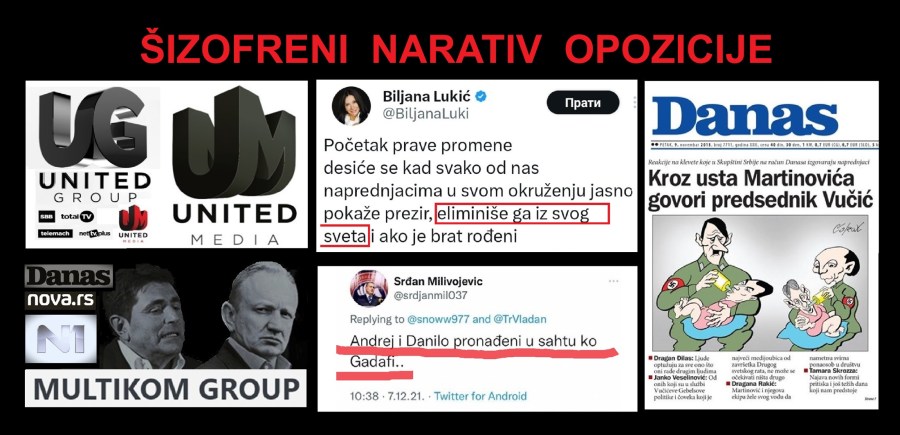The height and width of the screenshot is (435, 900).
Task: Click the Twitter for Android source link
Action: click(x=480, y=396)
